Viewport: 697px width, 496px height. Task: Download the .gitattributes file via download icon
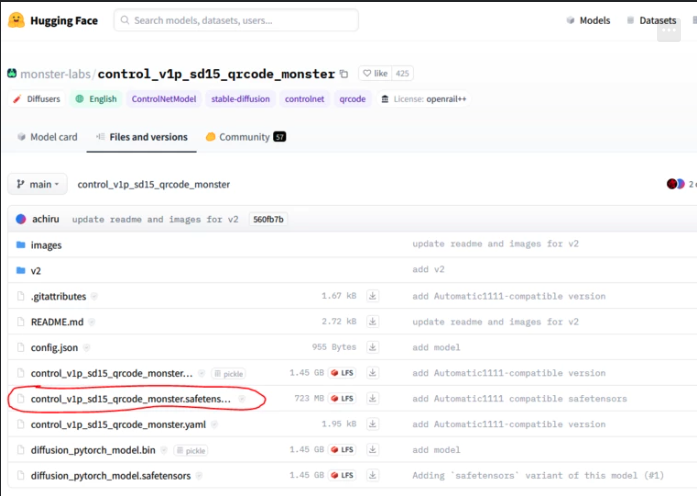pyautogui.click(x=373, y=296)
